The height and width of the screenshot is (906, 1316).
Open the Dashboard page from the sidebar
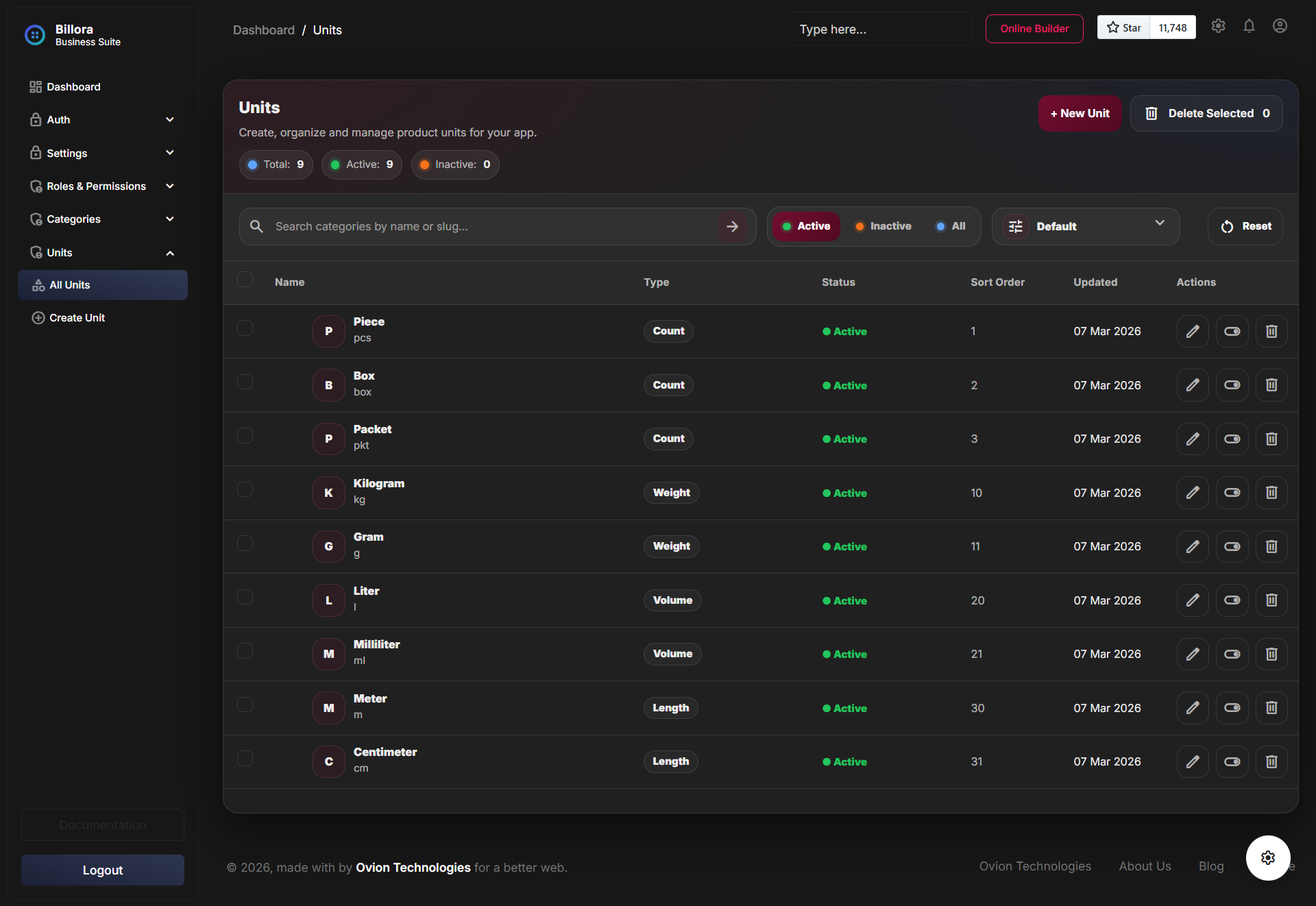[x=73, y=87]
